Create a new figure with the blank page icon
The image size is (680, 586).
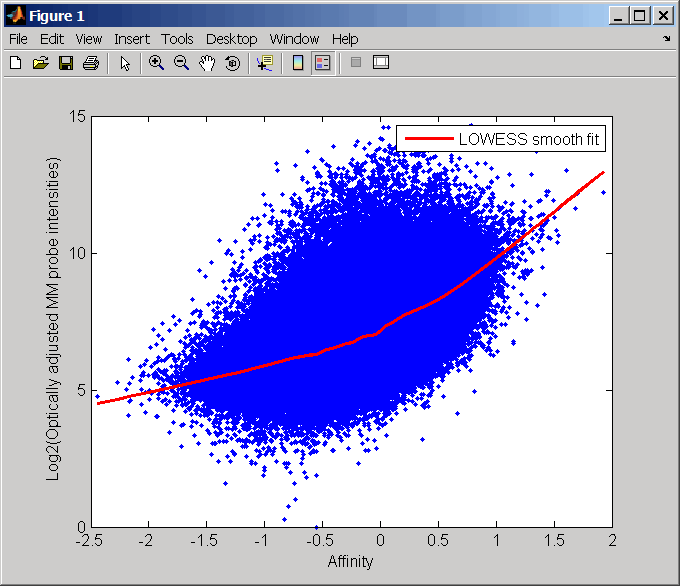(16, 63)
